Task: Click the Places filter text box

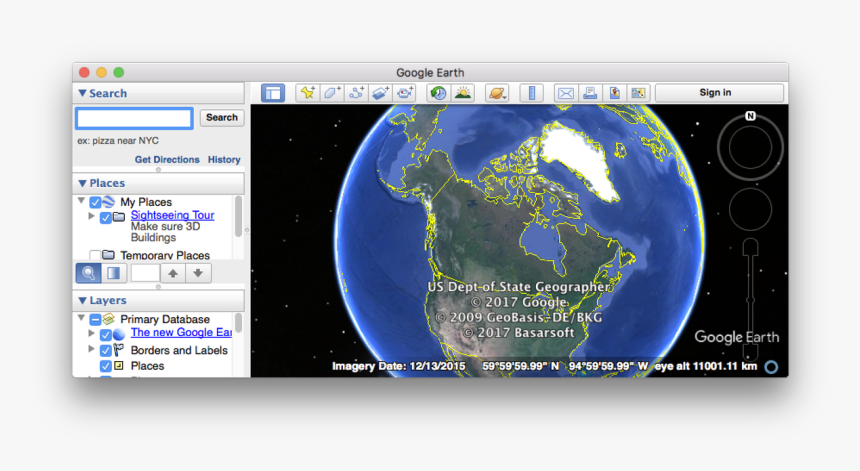Action: pos(145,273)
